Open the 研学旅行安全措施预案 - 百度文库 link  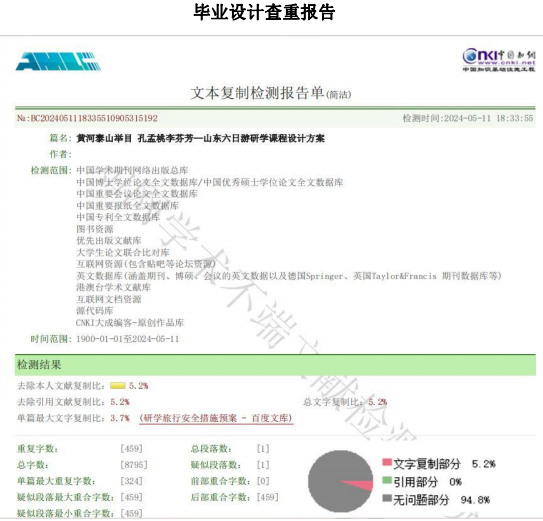point(216,418)
